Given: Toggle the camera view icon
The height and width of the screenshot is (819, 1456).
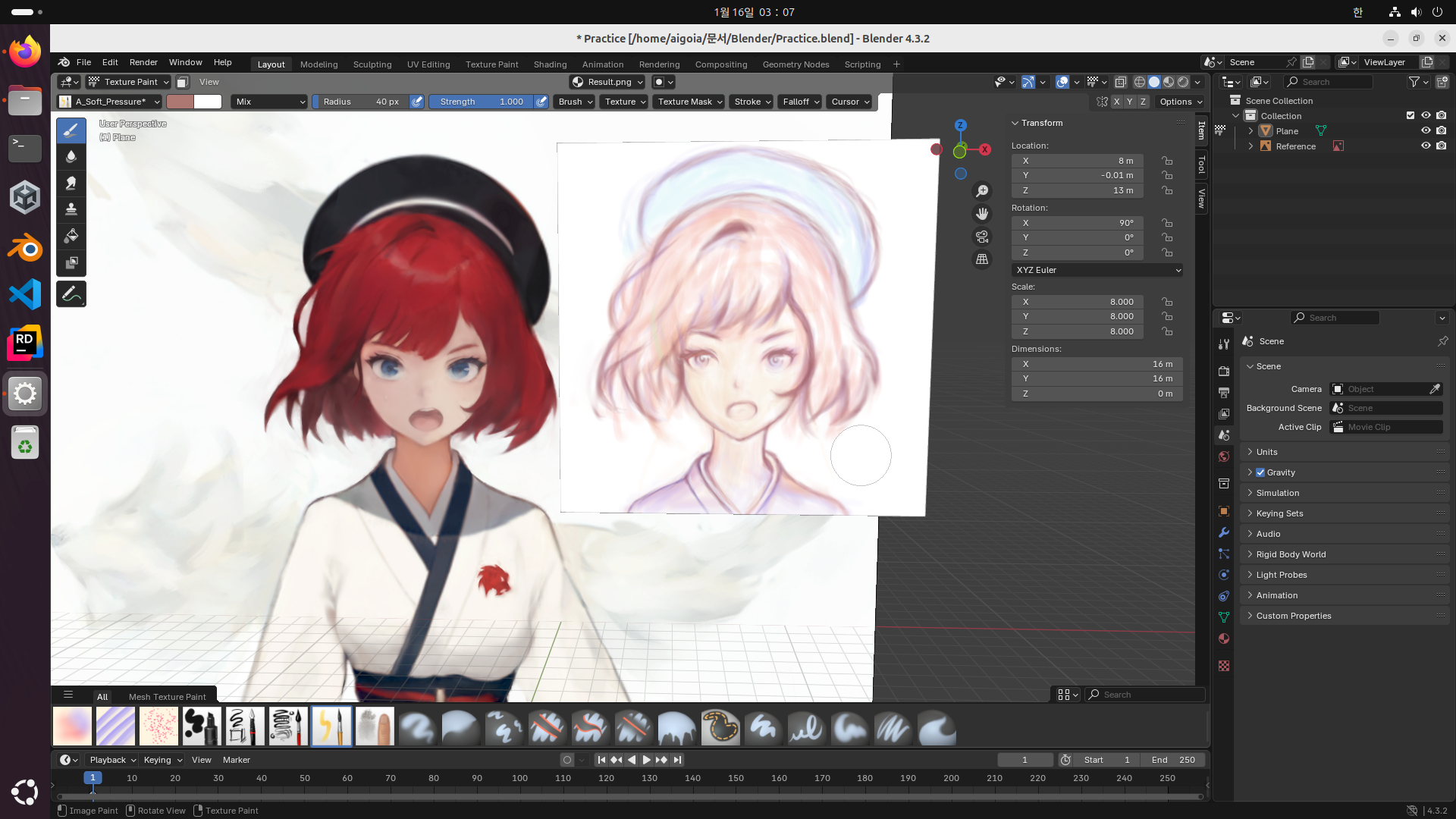Looking at the screenshot, I should 982,237.
